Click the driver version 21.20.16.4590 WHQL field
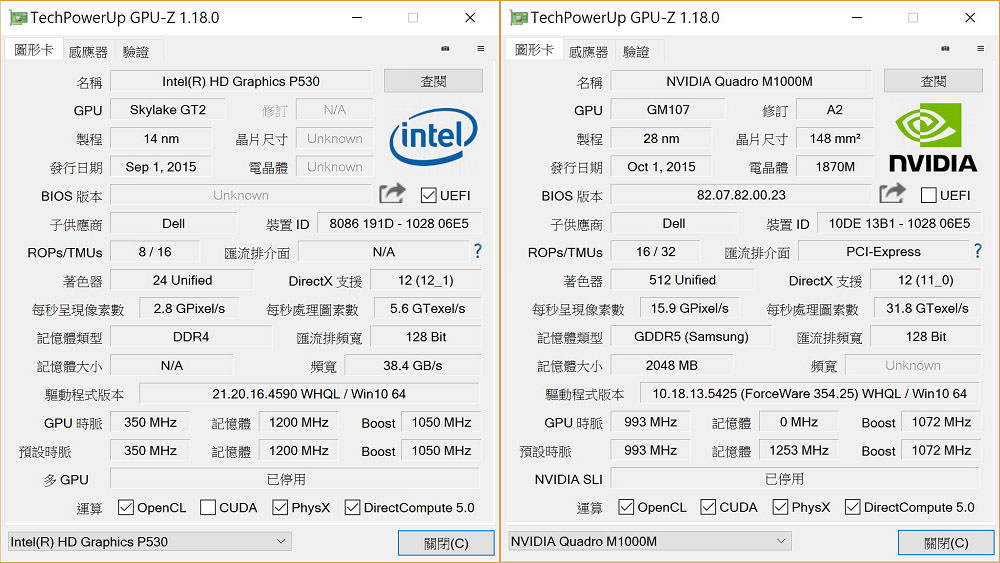Image resolution: width=1000 pixels, height=563 pixels. coord(309,394)
